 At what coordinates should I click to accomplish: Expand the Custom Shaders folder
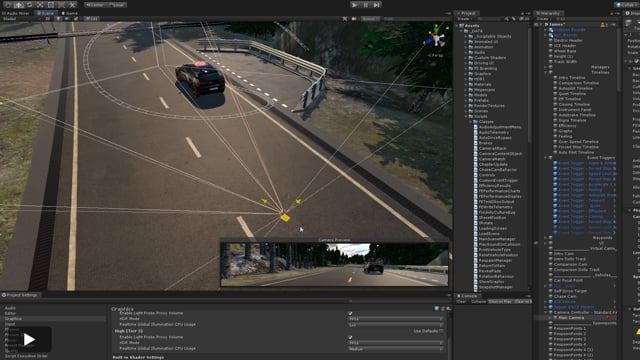pyautogui.click(x=466, y=58)
